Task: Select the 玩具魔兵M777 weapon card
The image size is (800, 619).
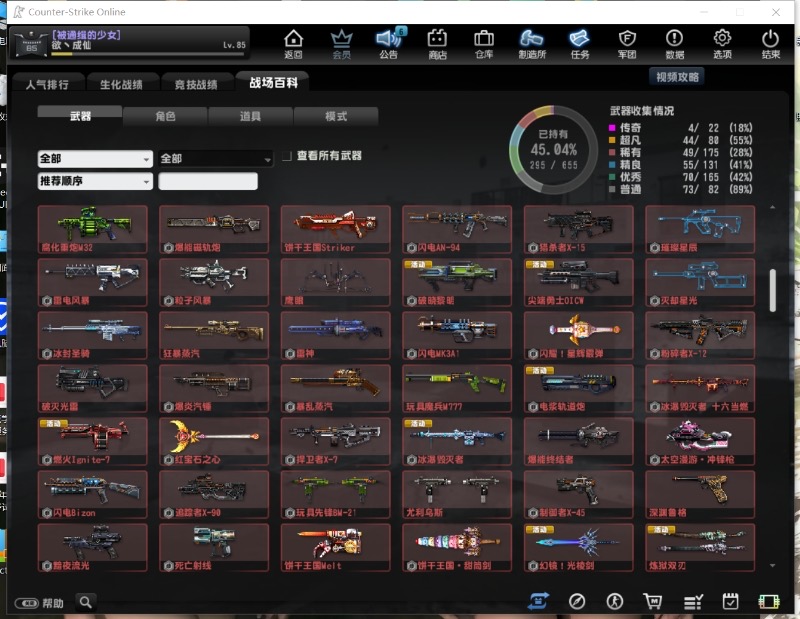Action: click(457, 388)
